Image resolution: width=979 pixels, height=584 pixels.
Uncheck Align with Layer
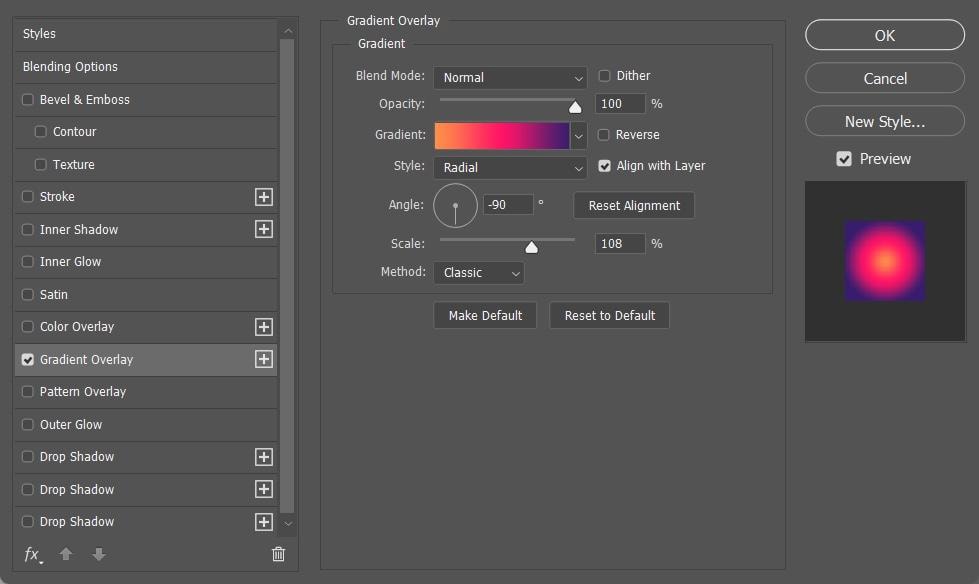(604, 166)
